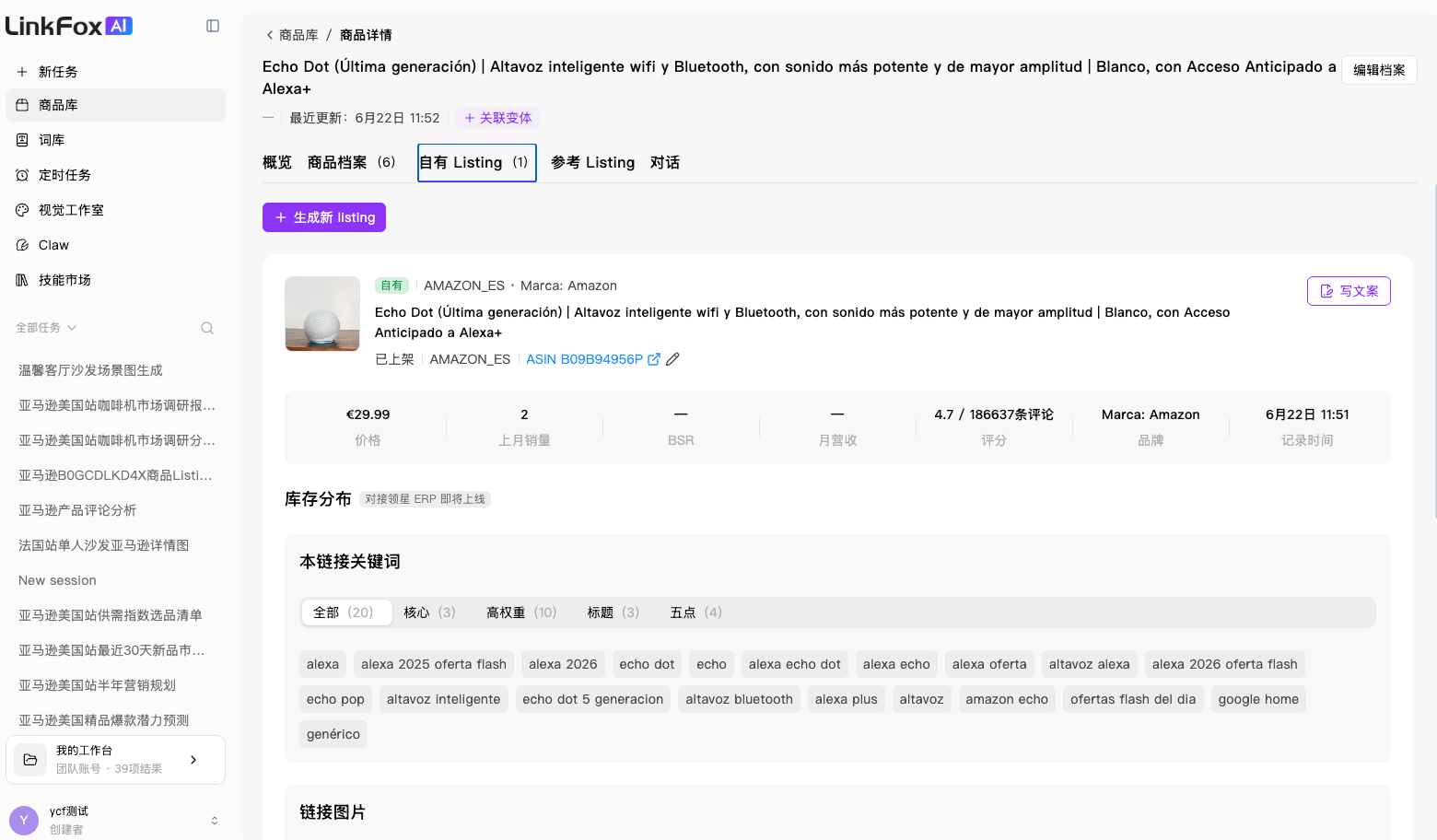Navigate to 商品库 breadcrumb link
1437x840 pixels.
298,35
